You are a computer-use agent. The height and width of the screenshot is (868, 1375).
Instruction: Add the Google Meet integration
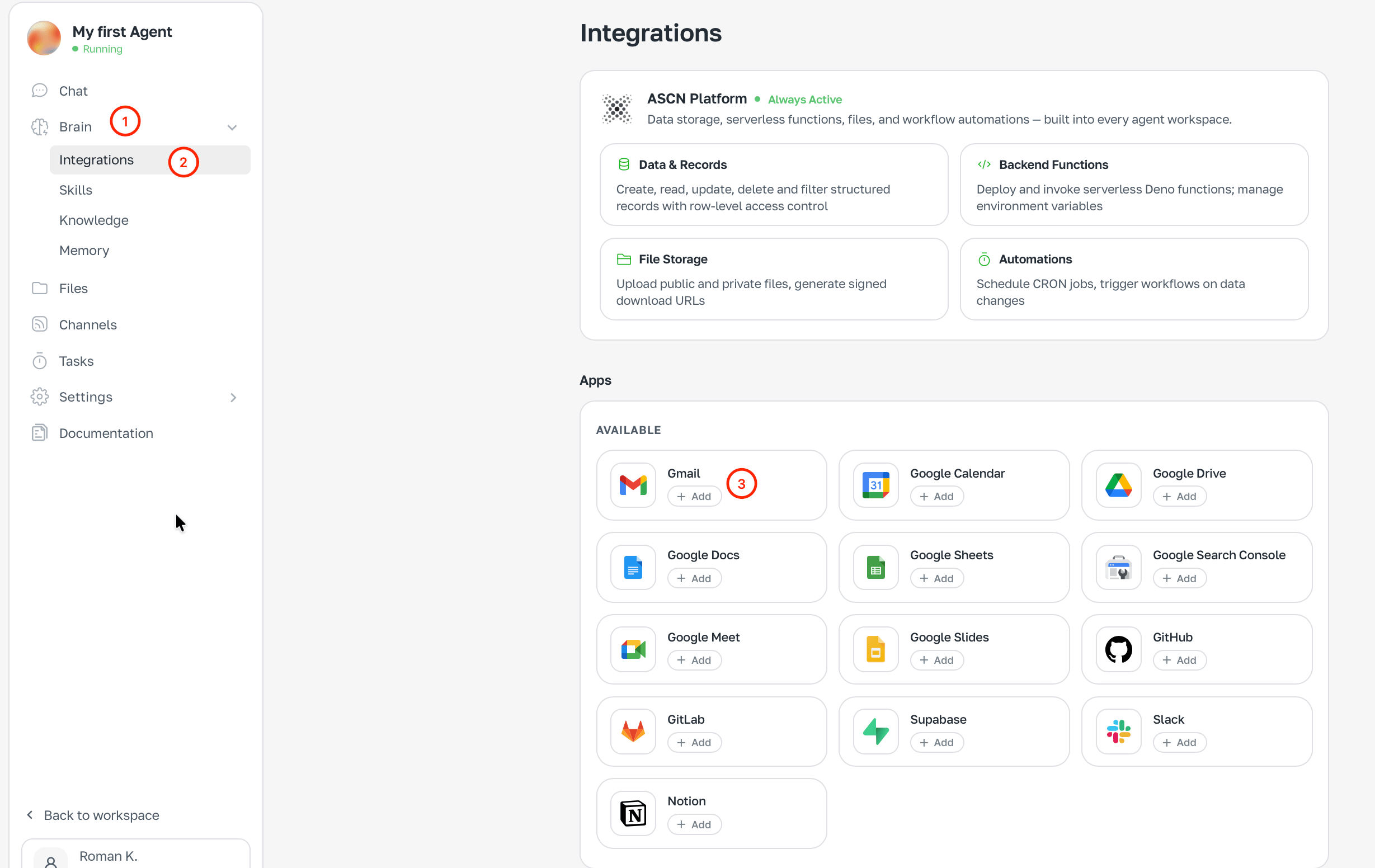[x=694, y=660]
